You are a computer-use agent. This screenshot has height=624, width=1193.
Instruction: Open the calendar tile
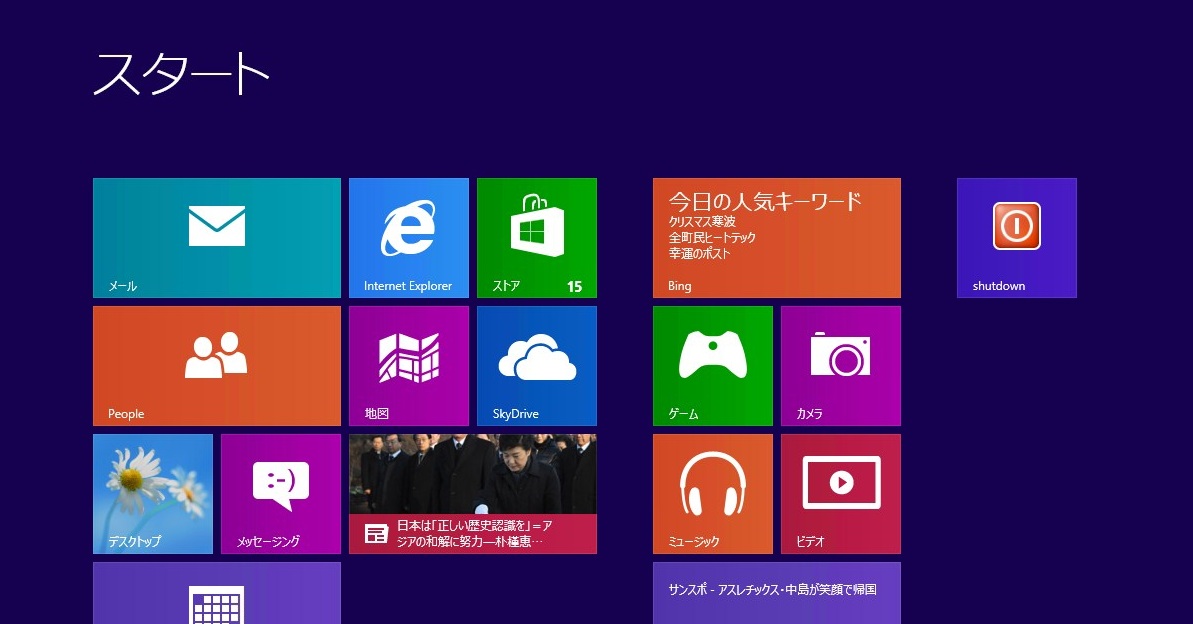[x=217, y=593]
